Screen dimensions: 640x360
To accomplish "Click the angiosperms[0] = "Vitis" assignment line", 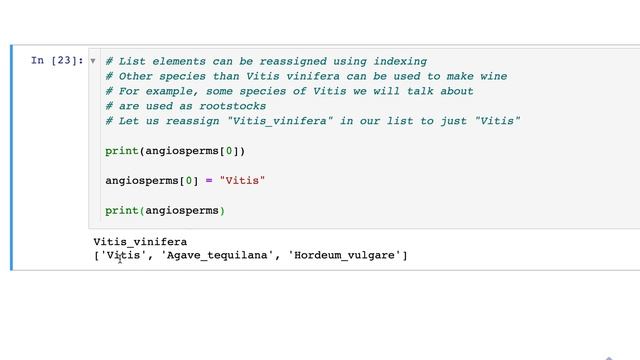I will 185,180.
